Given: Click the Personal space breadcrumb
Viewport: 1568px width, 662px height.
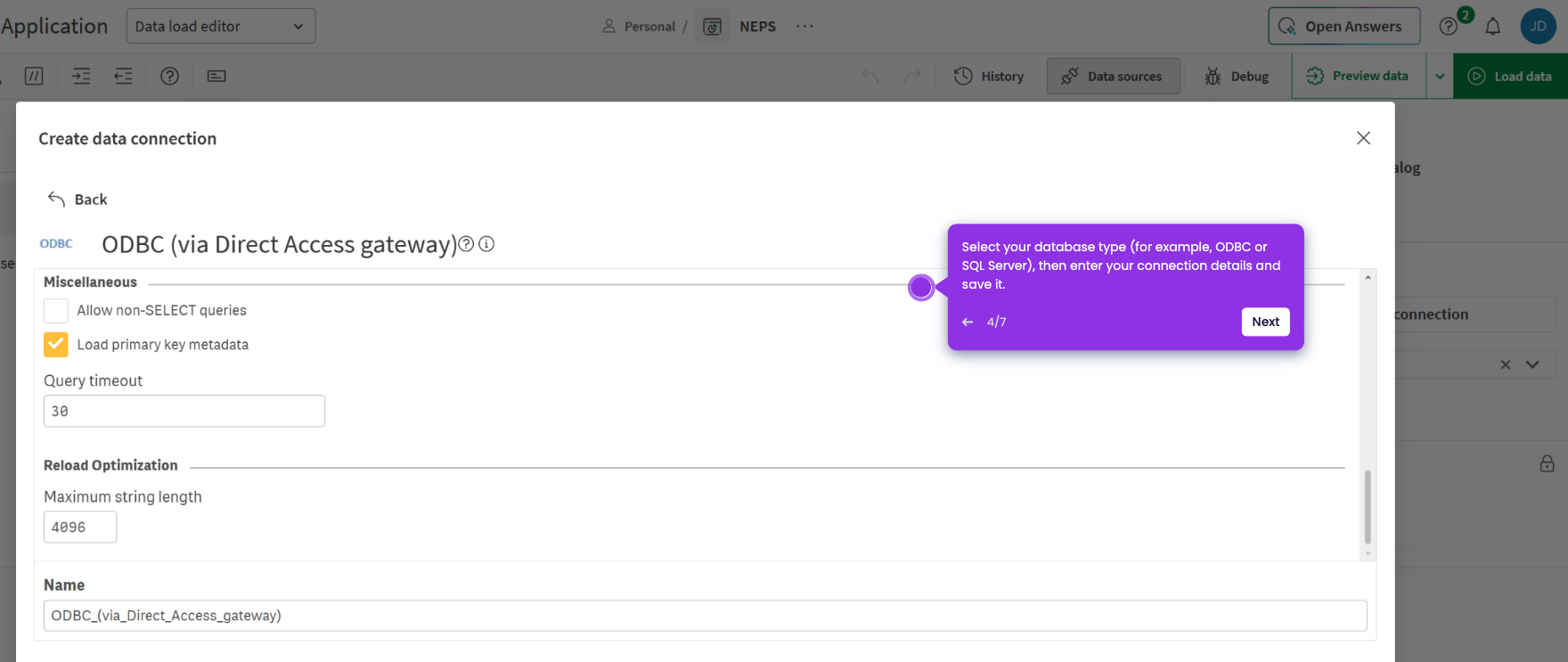Looking at the screenshot, I should 639,26.
